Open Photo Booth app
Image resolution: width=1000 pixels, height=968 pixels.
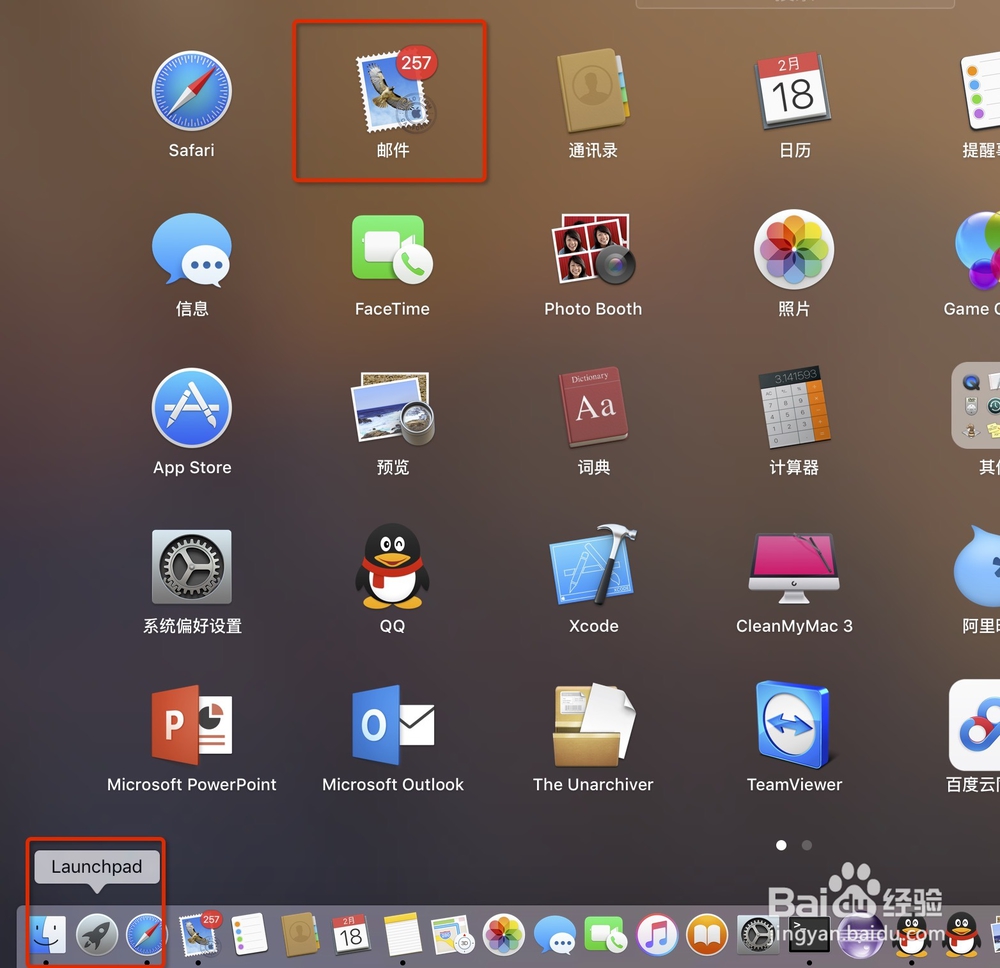click(x=593, y=249)
